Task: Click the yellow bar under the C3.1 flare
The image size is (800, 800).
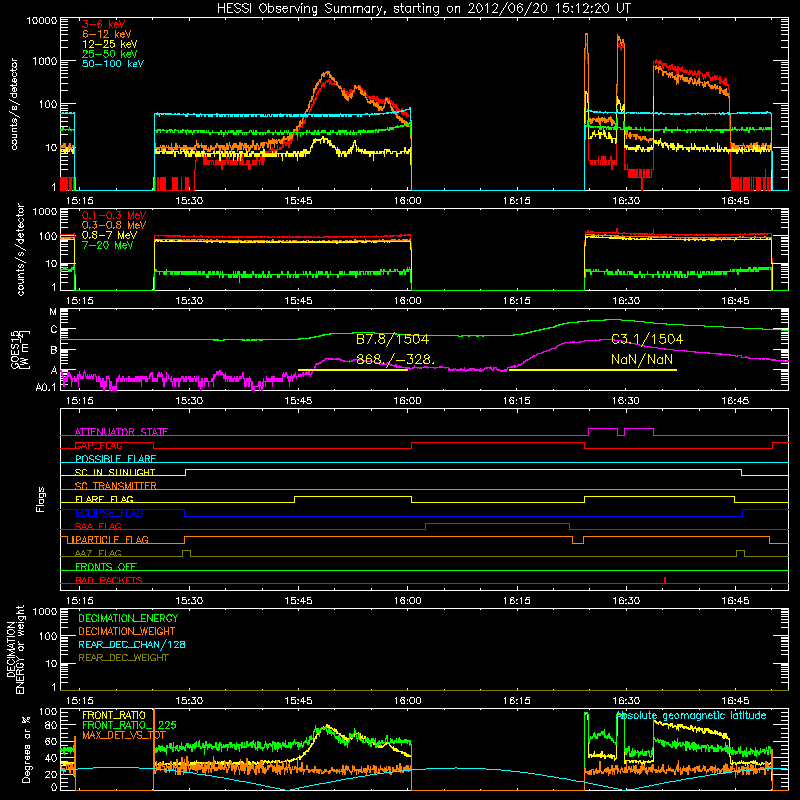Action: 593,370
